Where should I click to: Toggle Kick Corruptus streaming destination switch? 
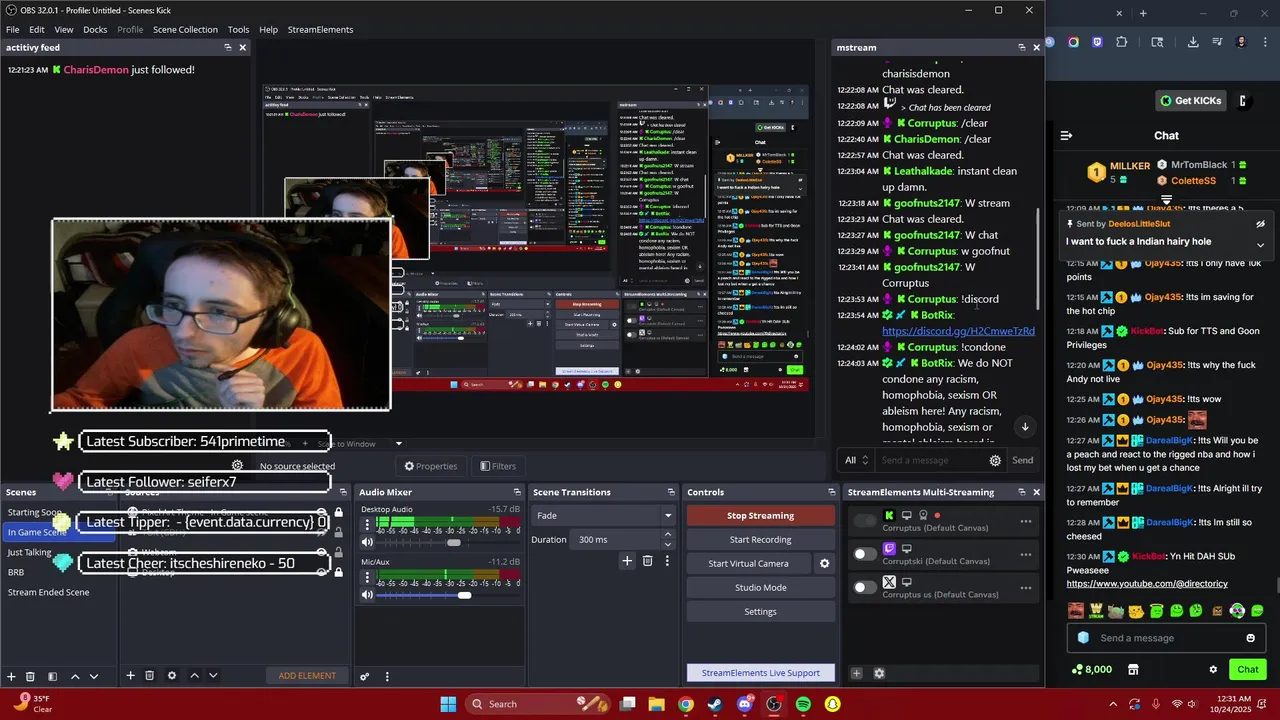(865, 520)
